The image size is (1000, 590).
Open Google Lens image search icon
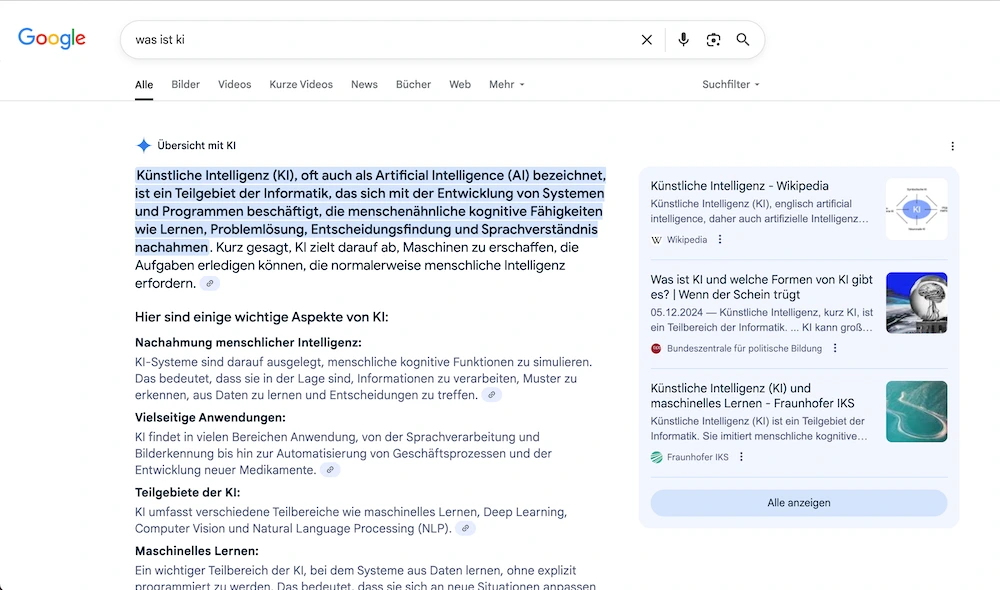(713, 40)
